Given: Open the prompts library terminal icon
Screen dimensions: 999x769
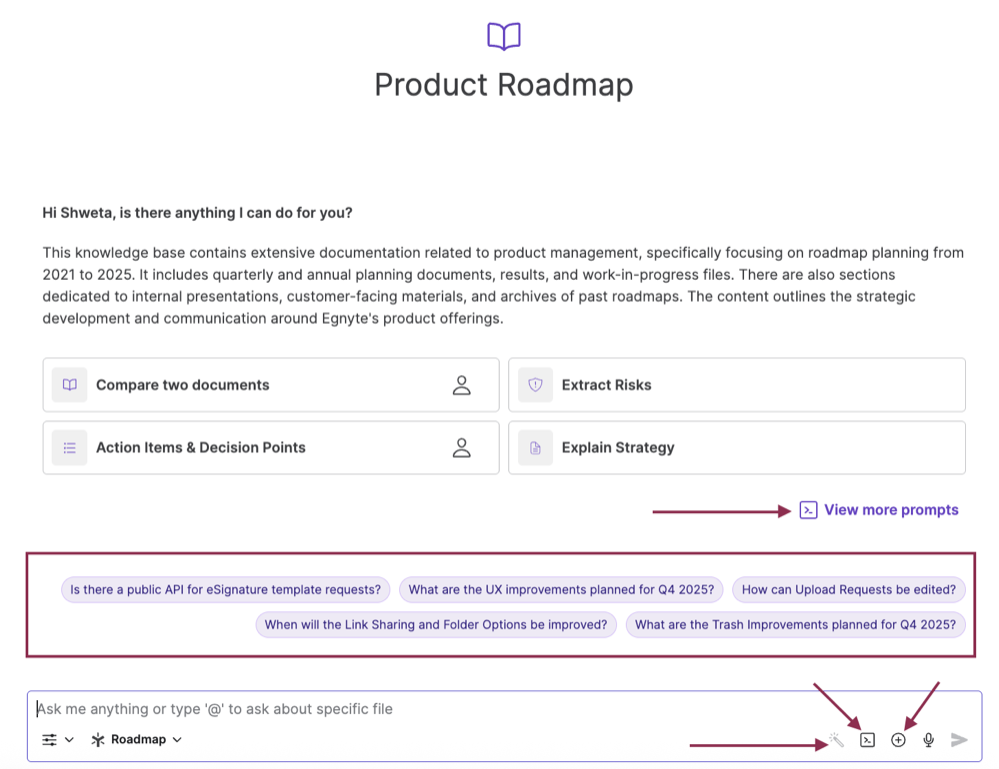Looking at the screenshot, I should 866,740.
